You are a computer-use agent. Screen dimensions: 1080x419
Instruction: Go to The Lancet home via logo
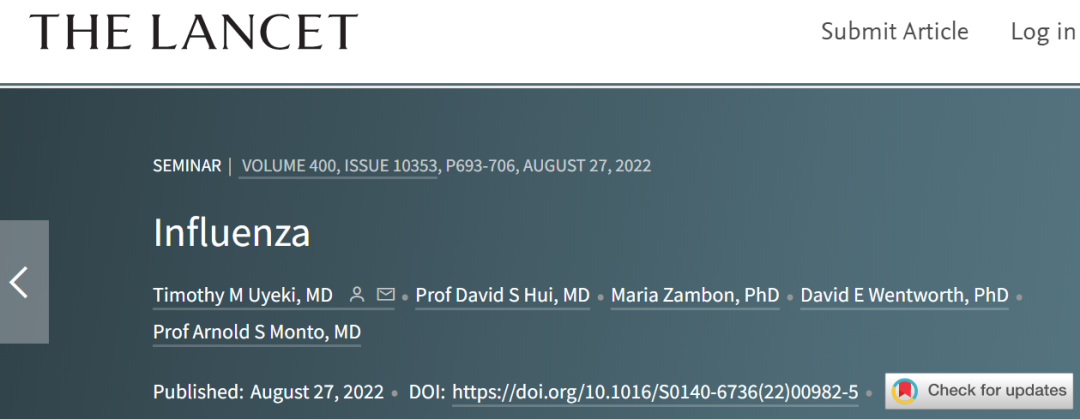point(193,32)
